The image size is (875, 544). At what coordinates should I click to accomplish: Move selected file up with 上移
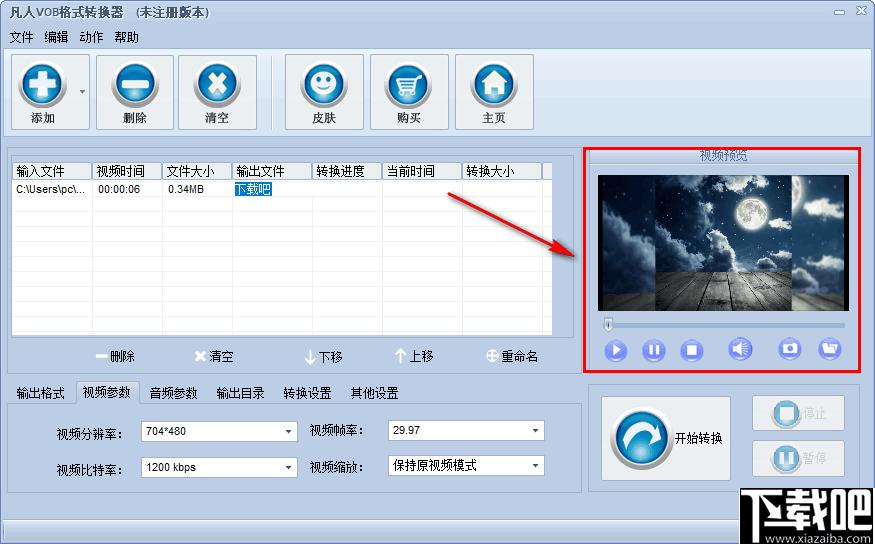[x=414, y=356]
